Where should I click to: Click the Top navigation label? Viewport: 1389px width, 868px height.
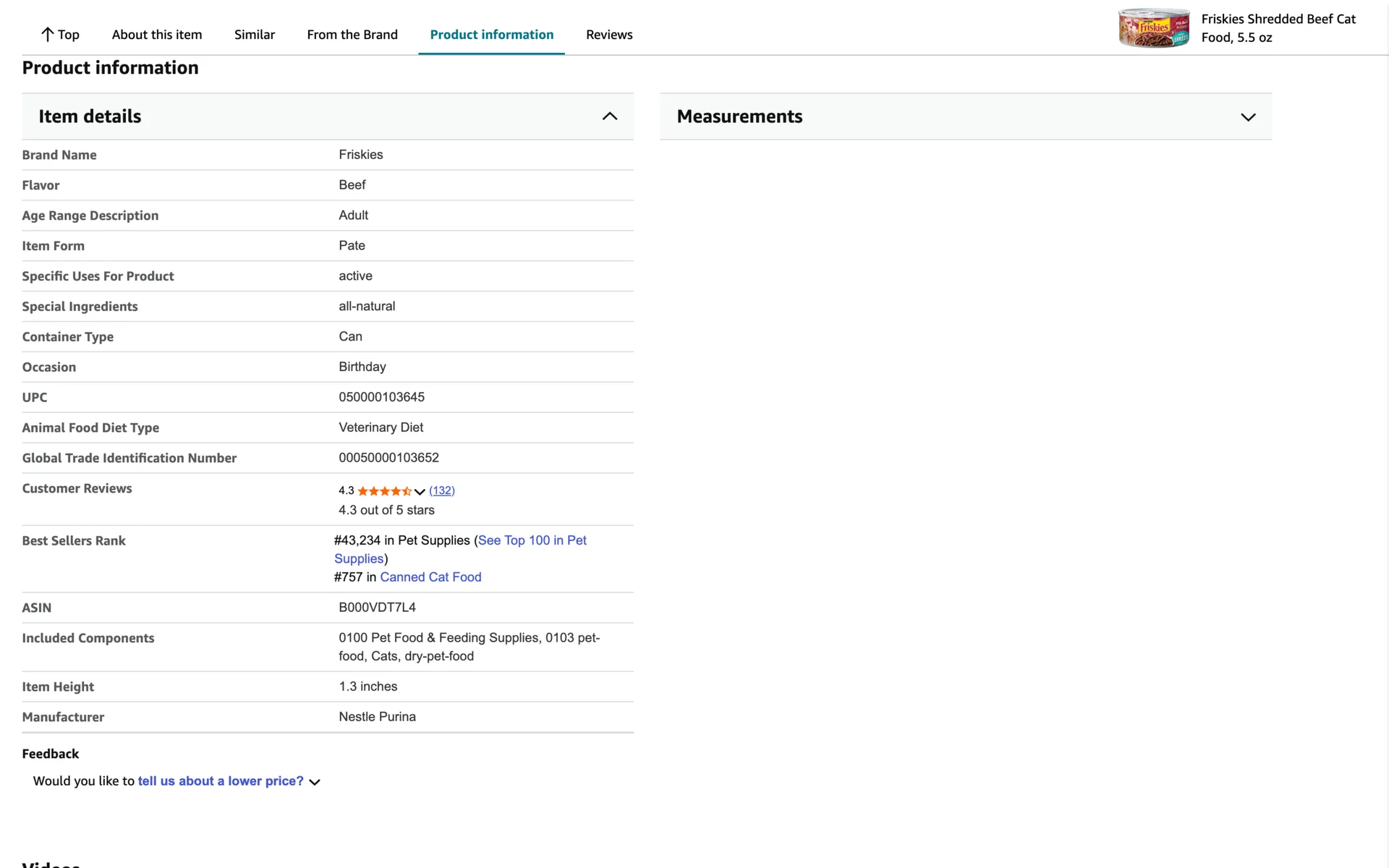(x=69, y=35)
